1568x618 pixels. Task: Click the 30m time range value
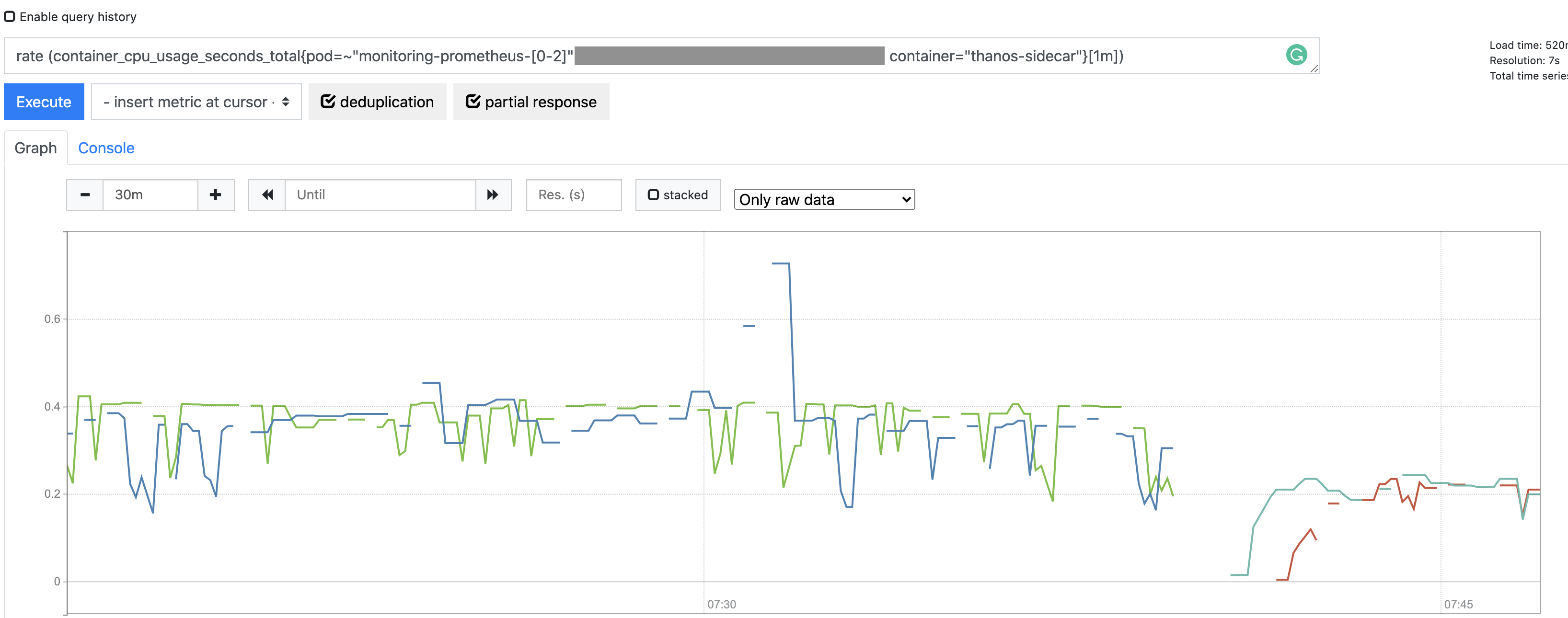click(128, 195)
